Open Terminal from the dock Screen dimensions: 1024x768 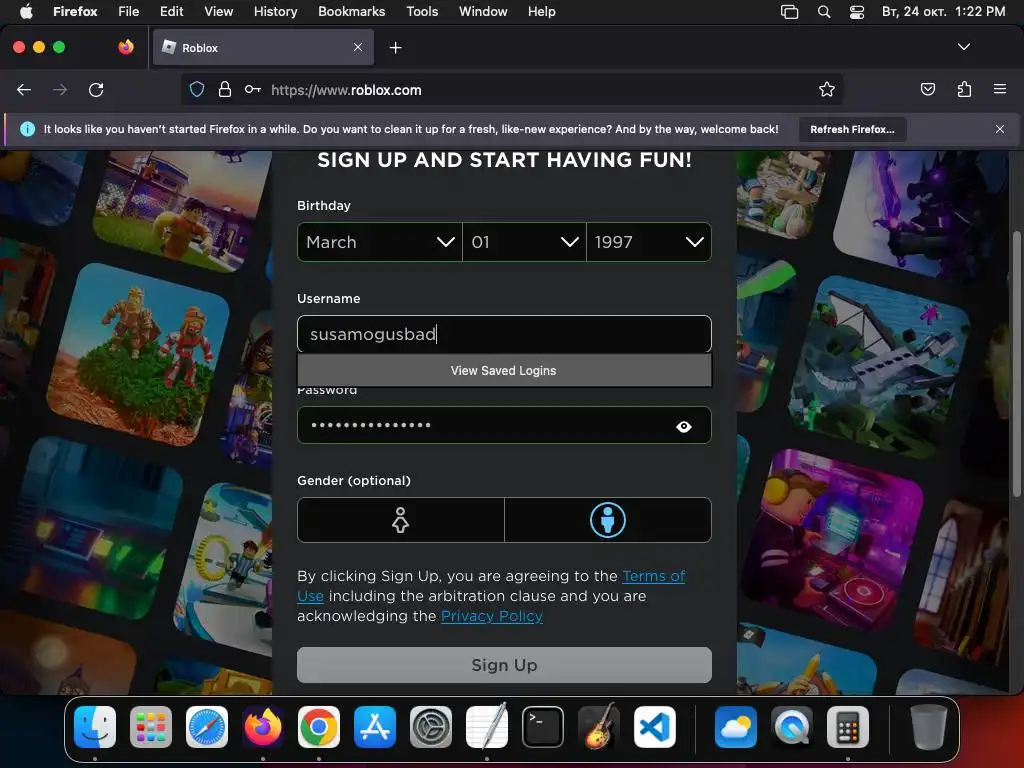(543, 727)
